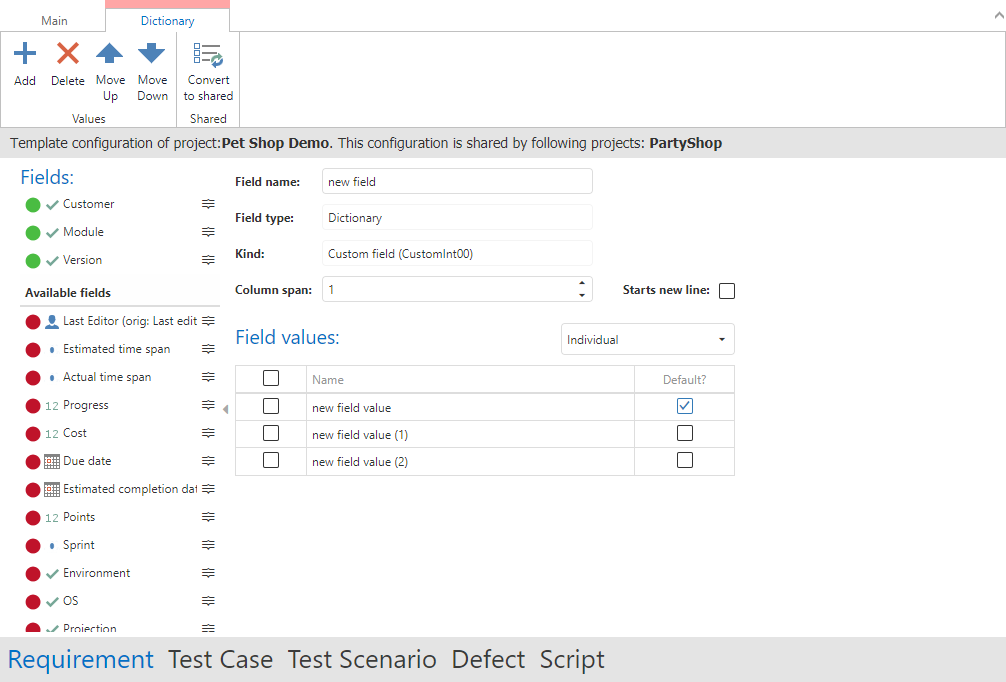Click the Convert to shared icon

pos(208,55)
